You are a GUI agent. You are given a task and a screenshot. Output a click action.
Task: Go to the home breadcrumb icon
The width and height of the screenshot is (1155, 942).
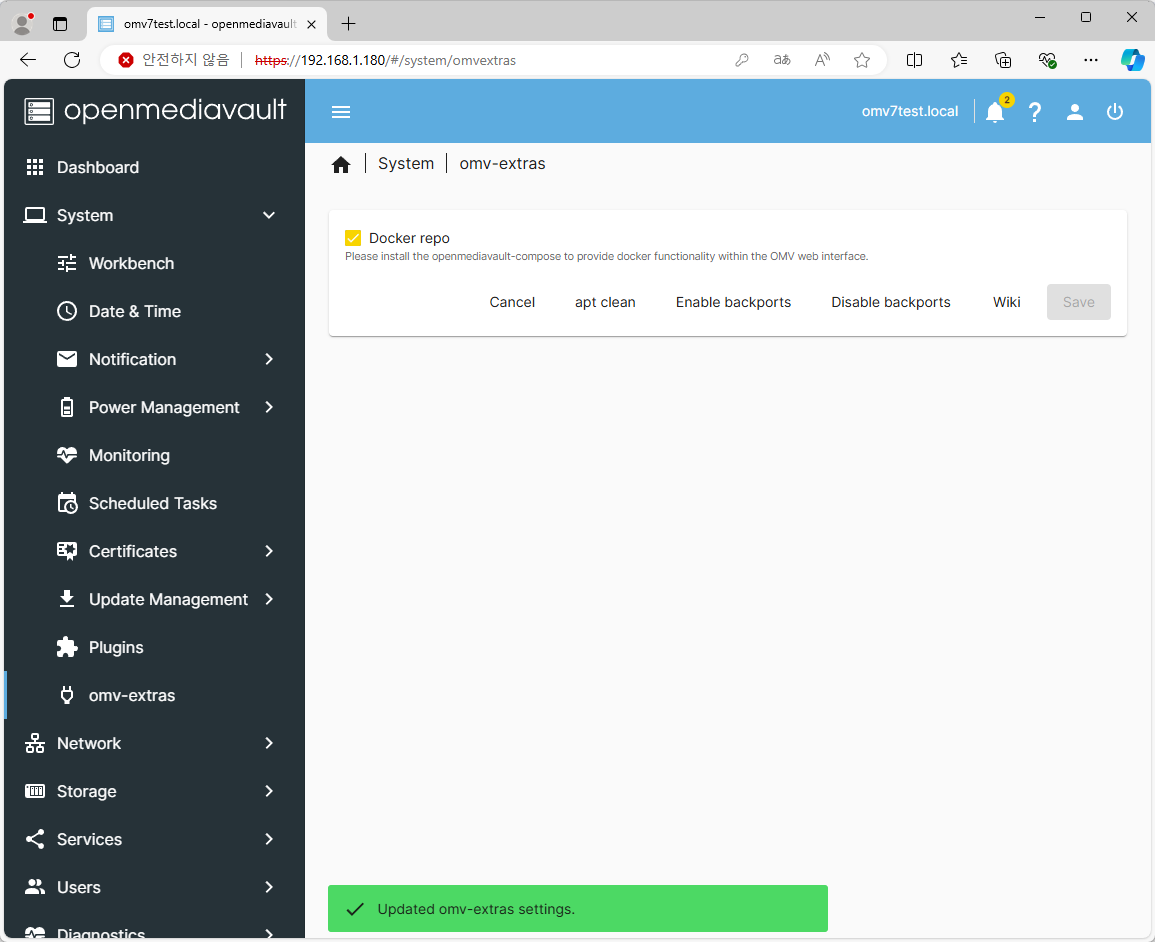pyautogui.click(x=340, y=164)
